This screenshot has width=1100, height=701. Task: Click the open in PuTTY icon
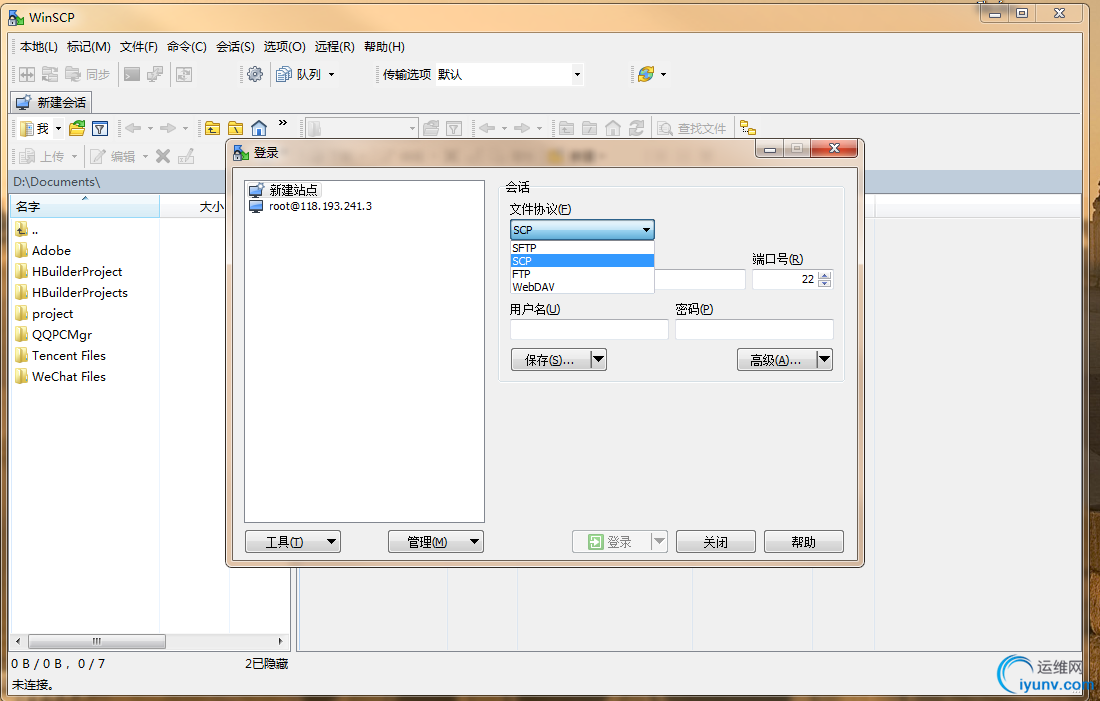[155, 74]
